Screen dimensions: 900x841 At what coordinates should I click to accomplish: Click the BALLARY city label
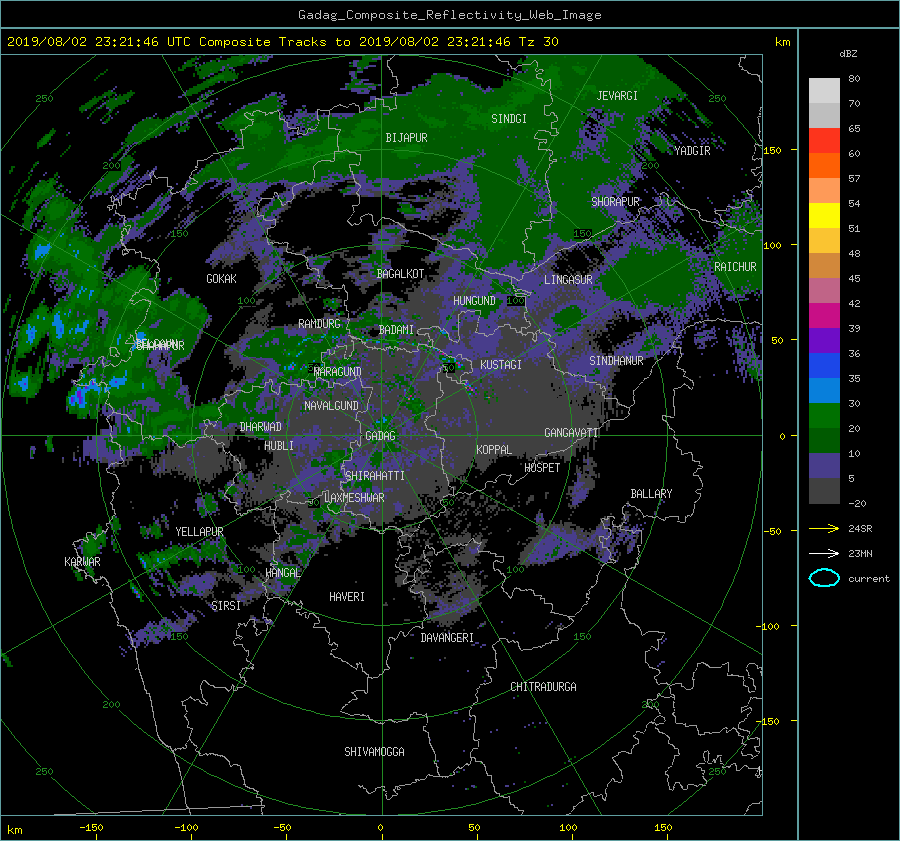[x=651, y=494]
